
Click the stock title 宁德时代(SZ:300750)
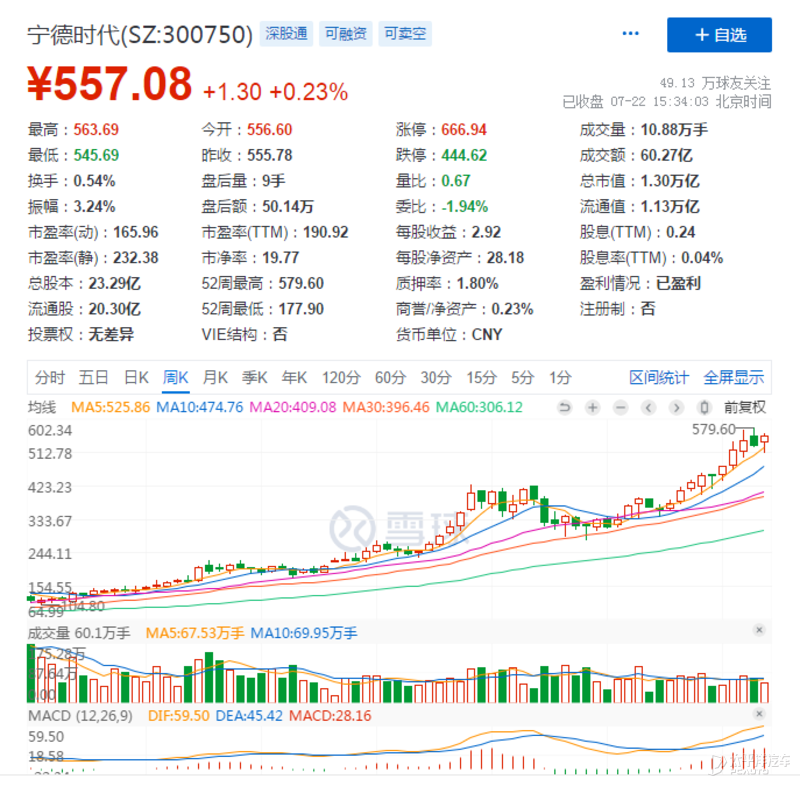tap(140, 35)
